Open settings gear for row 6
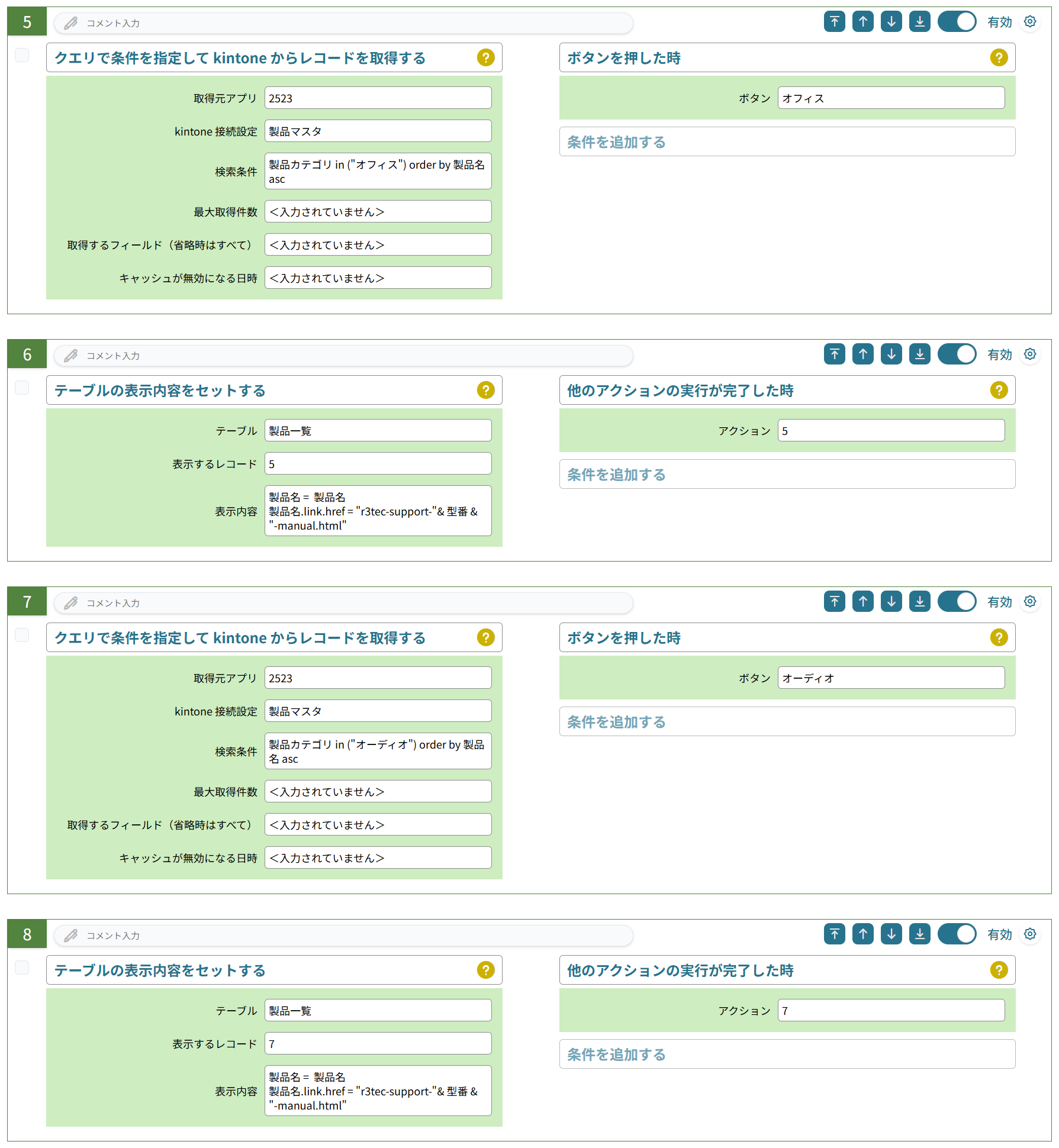The height and width of the screenshot is (1148, 1059). coord(1030,354)
